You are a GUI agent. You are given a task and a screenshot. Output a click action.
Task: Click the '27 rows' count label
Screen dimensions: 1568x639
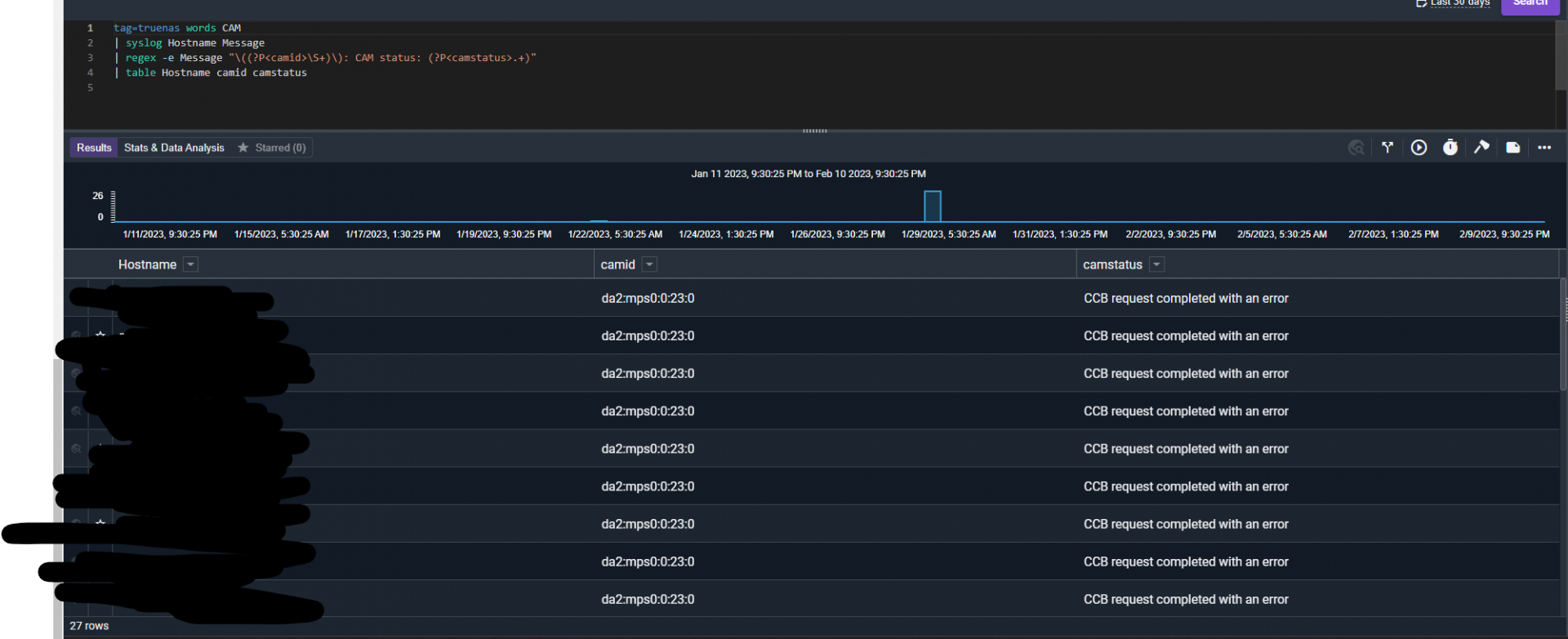coord(89,626)
